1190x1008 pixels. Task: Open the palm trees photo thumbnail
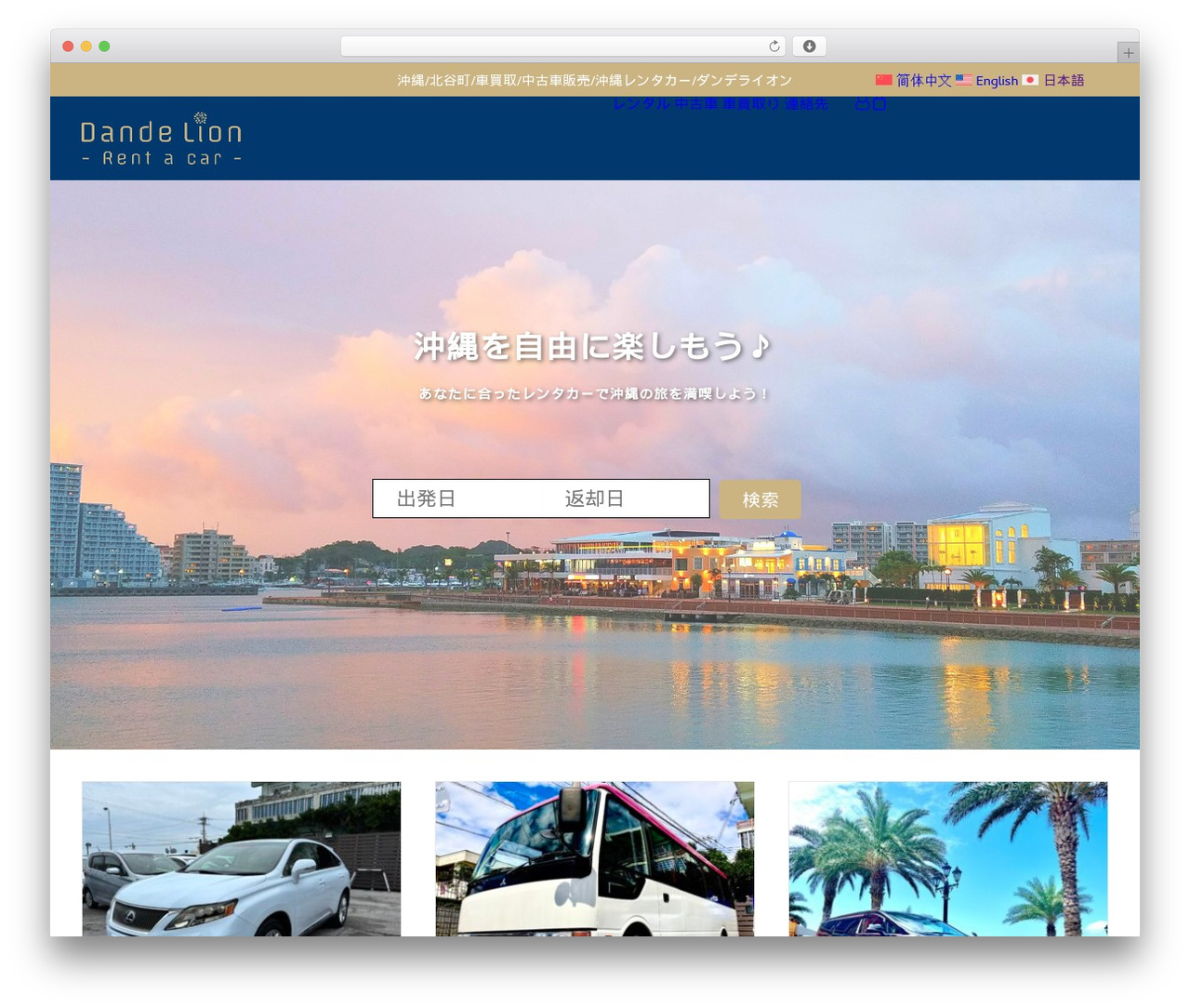pos(948,858)
